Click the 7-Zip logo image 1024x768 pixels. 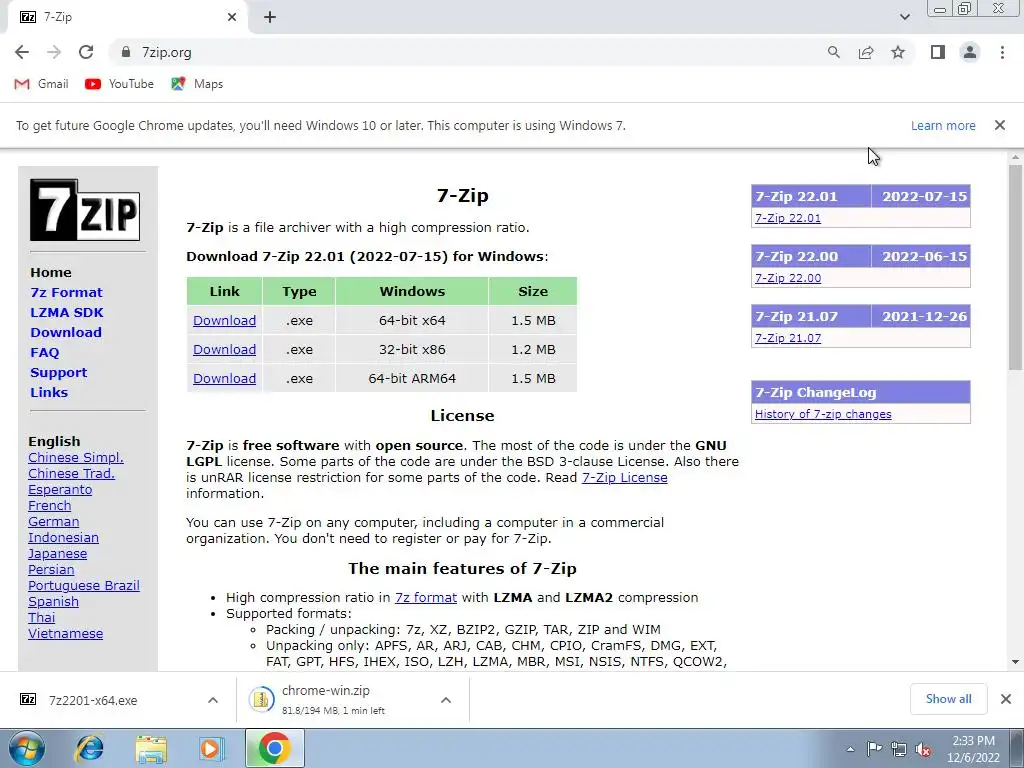click(x=85, y=210)
